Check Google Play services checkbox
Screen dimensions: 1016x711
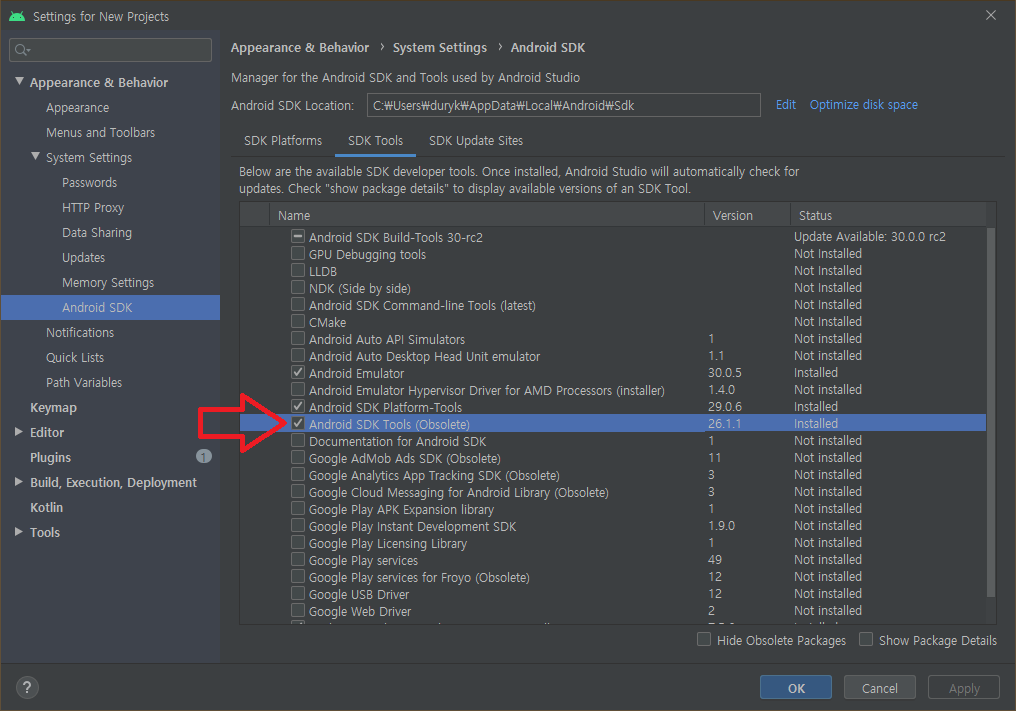pyautogui.click(x=298, y=559)
